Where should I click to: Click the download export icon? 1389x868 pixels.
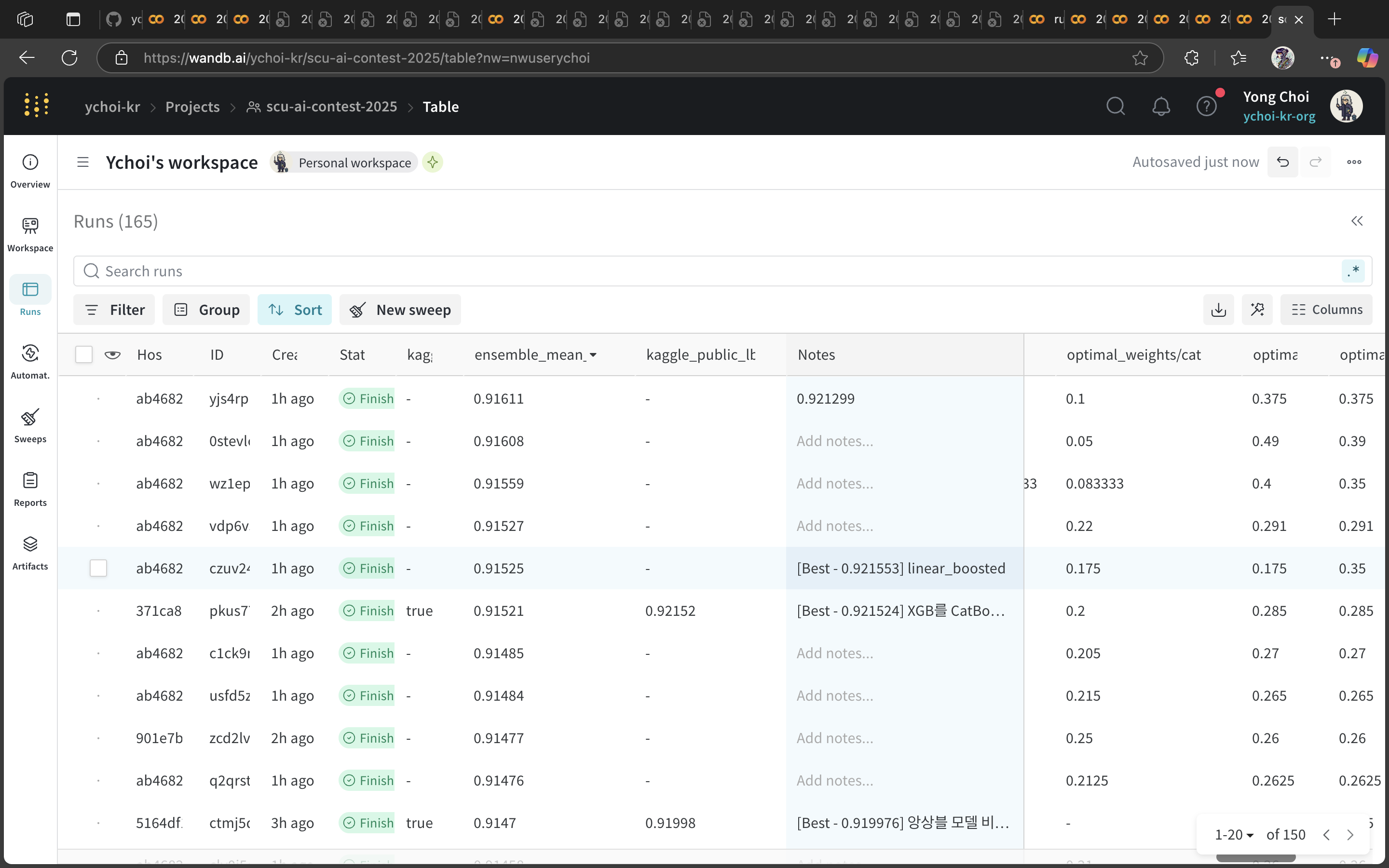1218,310
